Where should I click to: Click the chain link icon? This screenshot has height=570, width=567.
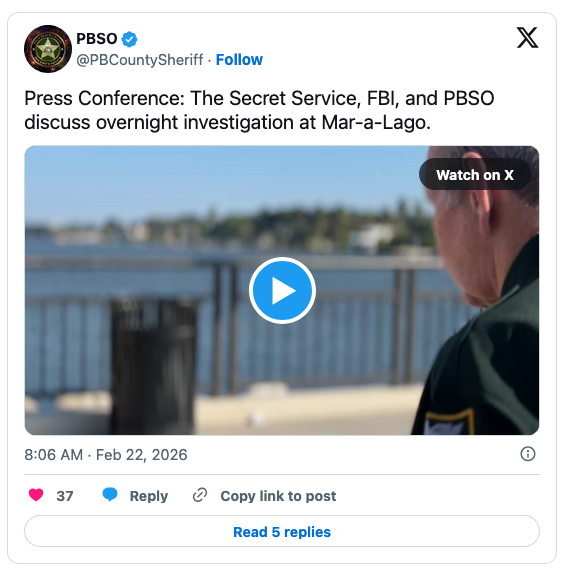[x=200, y=495]
